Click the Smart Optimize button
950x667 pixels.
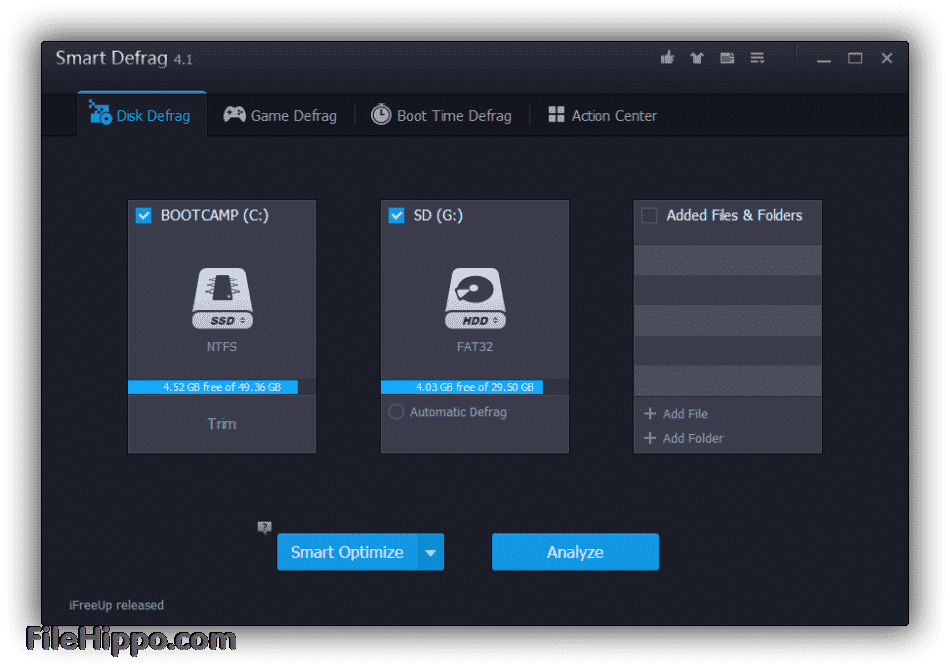(x=347, y=552)
